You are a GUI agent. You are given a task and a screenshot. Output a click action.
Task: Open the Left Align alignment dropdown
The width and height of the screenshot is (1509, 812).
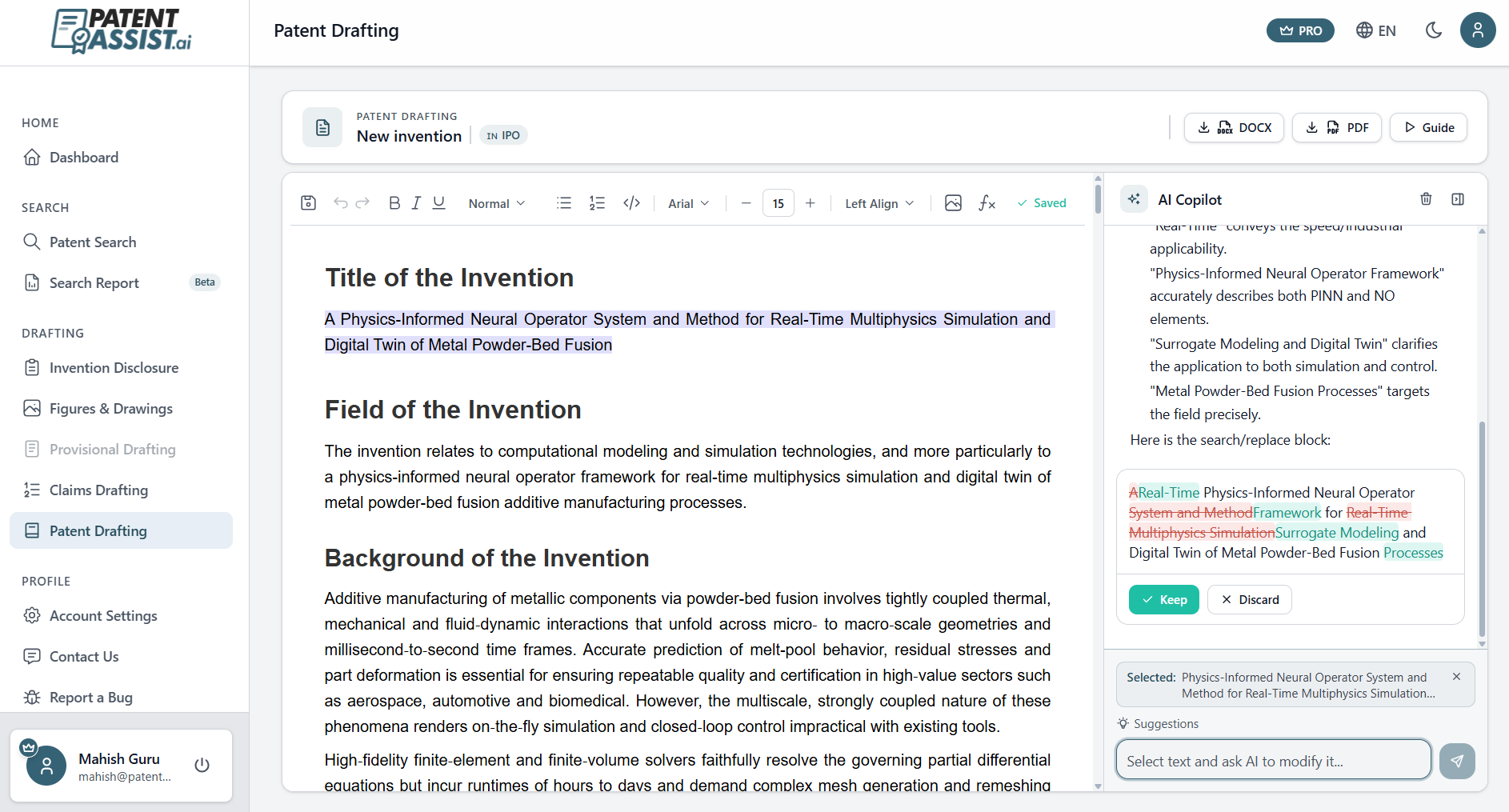878,202
